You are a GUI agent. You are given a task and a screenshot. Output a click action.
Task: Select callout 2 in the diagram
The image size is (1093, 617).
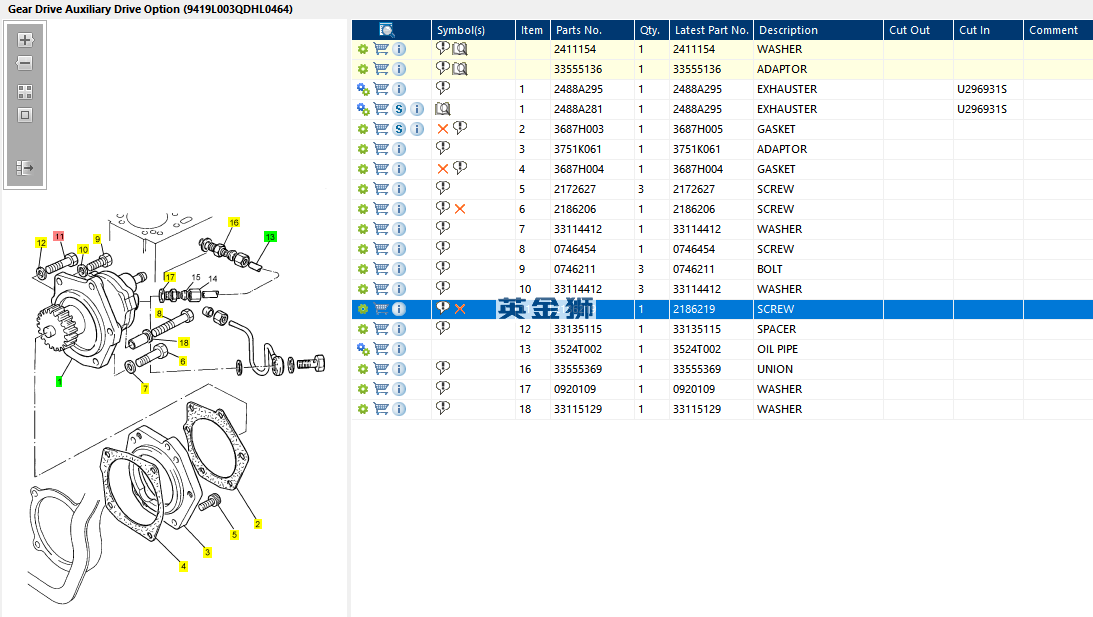(257, 524)
